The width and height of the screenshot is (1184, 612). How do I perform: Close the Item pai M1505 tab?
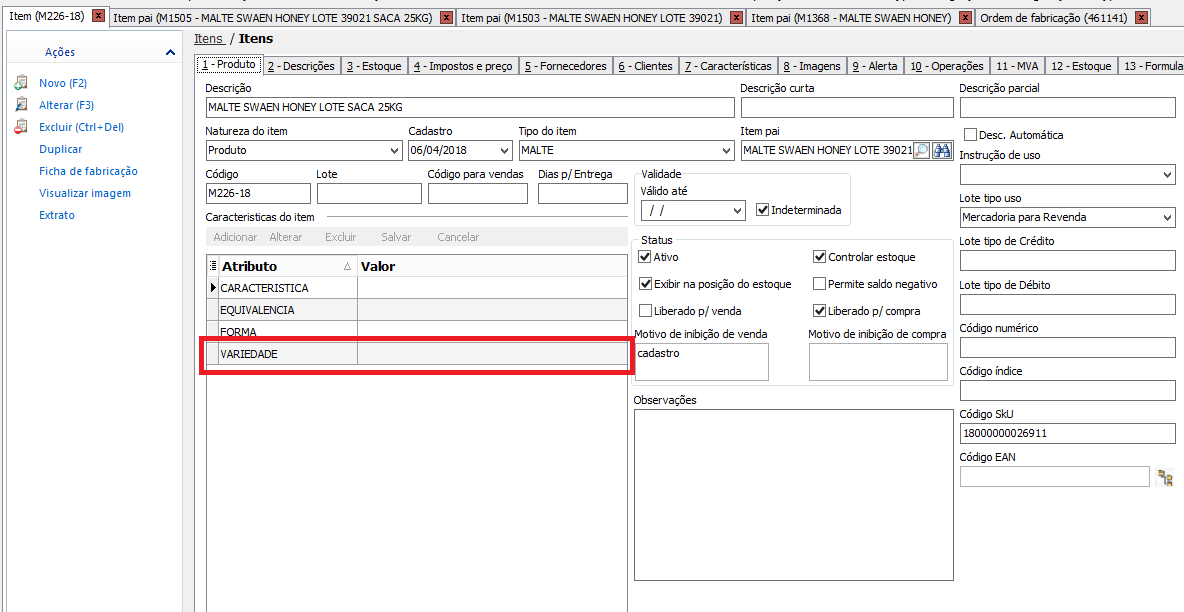(x=446, y=17)
